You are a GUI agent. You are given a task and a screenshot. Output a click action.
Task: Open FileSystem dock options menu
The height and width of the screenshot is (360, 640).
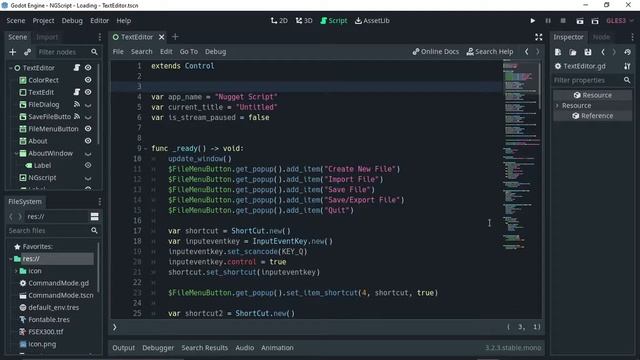click(100, 202)
